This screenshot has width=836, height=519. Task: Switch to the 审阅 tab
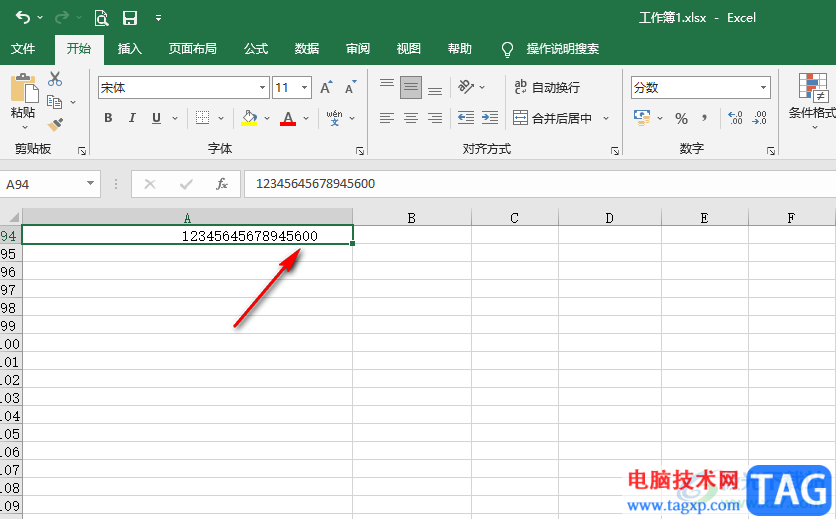358,49
